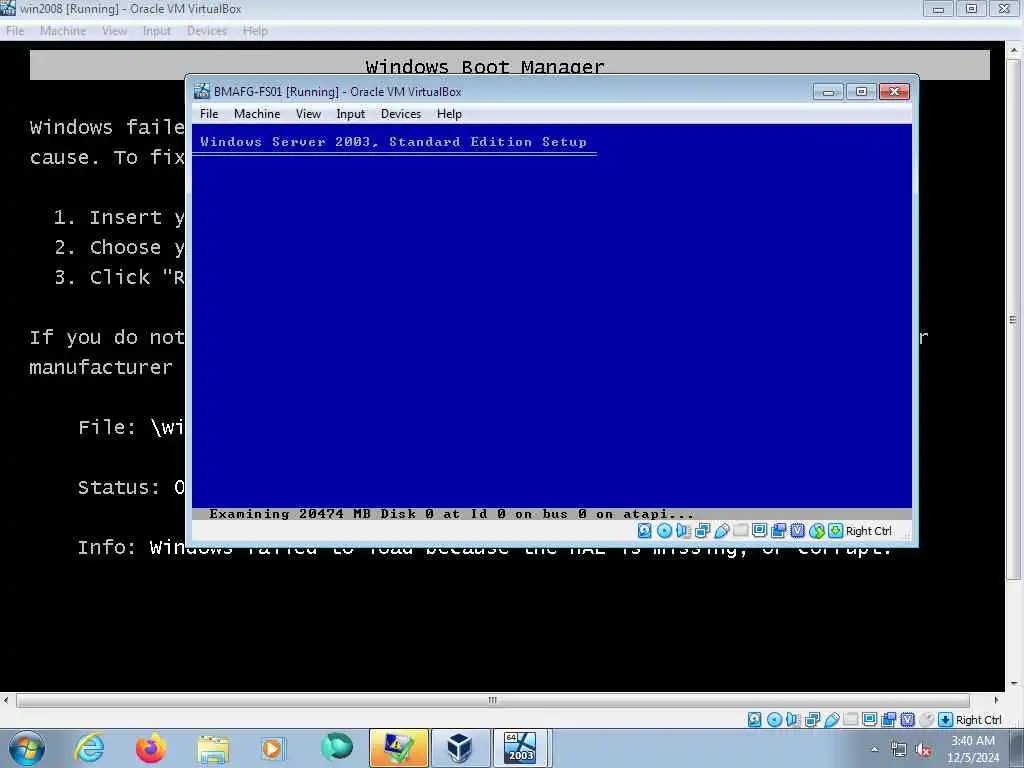This screenshot has height=768, width=1024.
Task: Click CPU virtualization icon in win2008 status bar
Action: tap(907, 720)
